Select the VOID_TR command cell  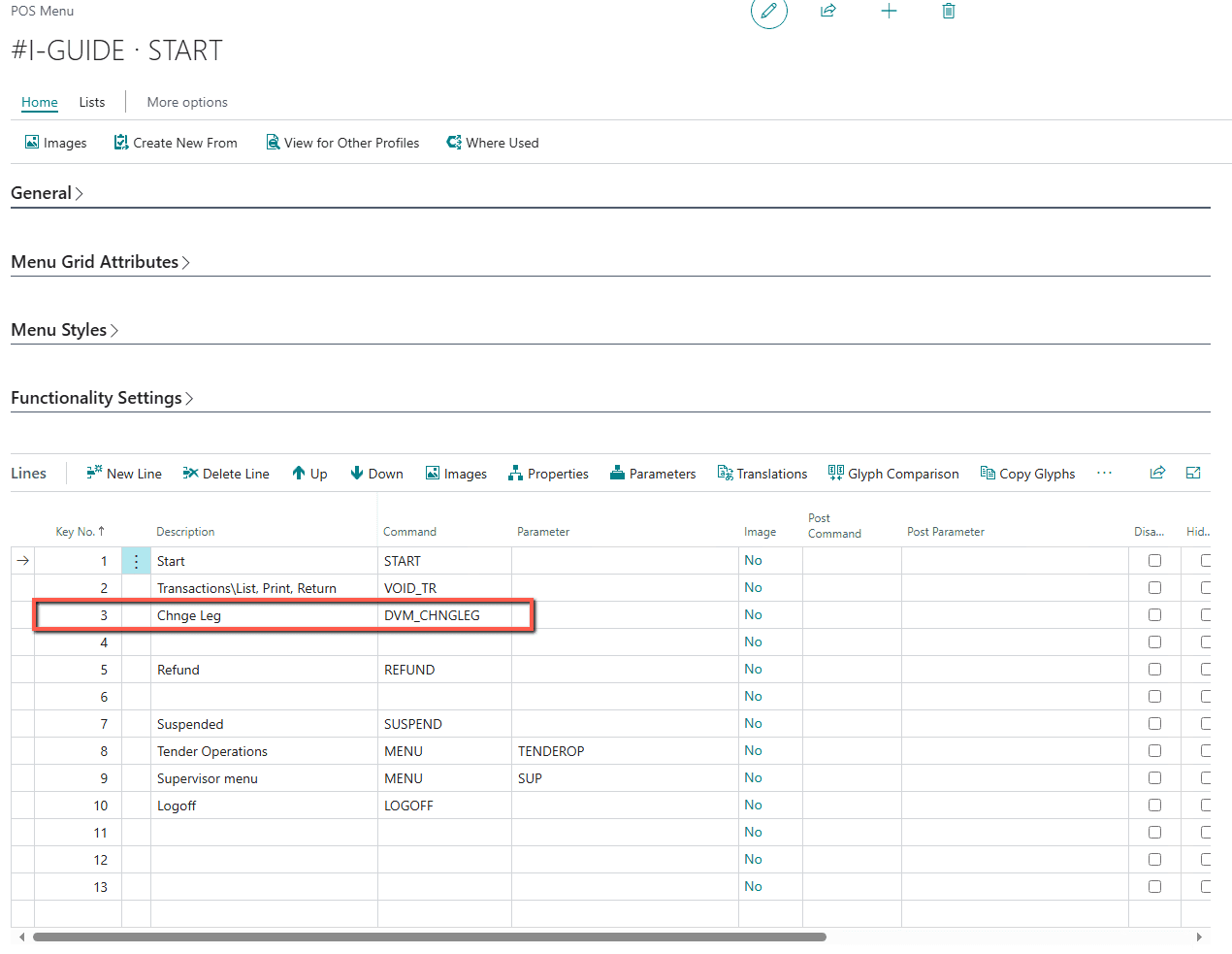click(444, 588)
